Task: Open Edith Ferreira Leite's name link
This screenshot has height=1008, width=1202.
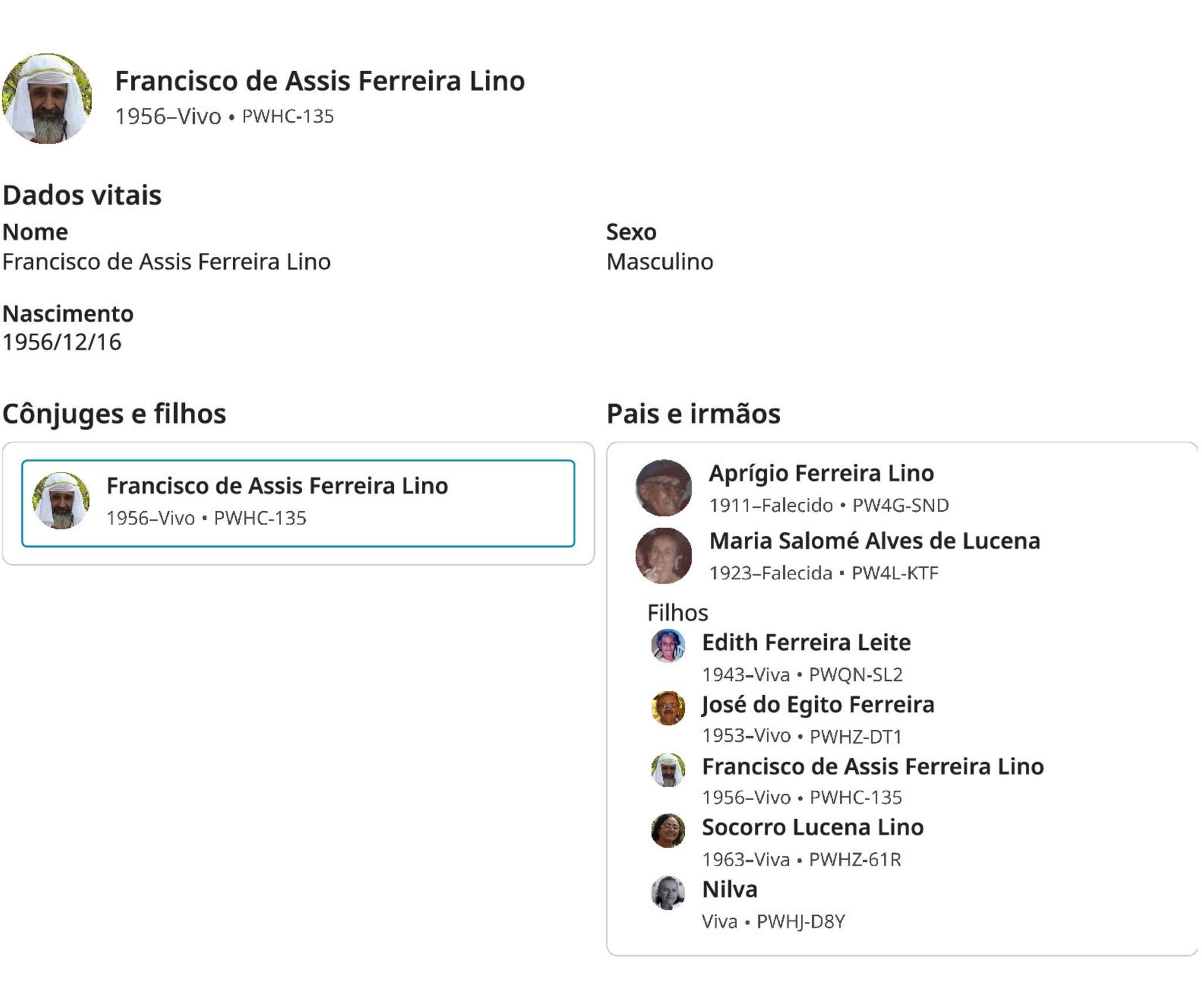Action: [x=806, y=642]
